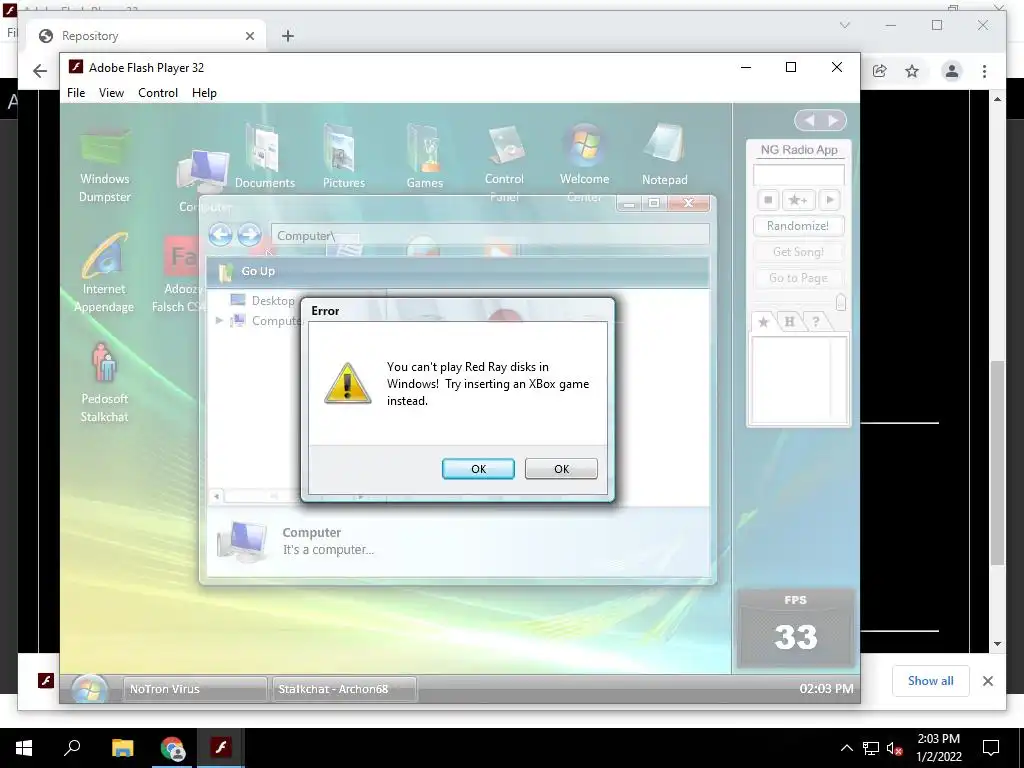Click the yellow warning icon in Error dialog

click(347, 384)
